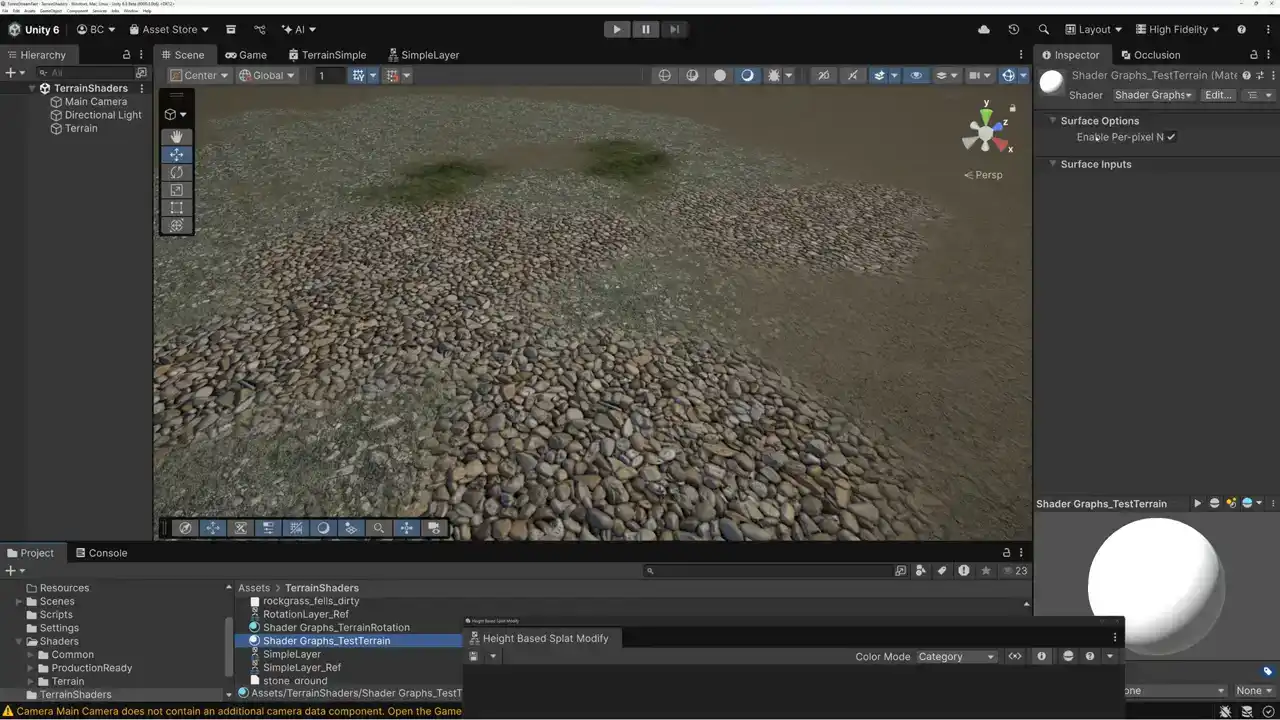Switch to the Console tab
The width and height of the screenshot is (1280, 720).
tap(107, 553)
